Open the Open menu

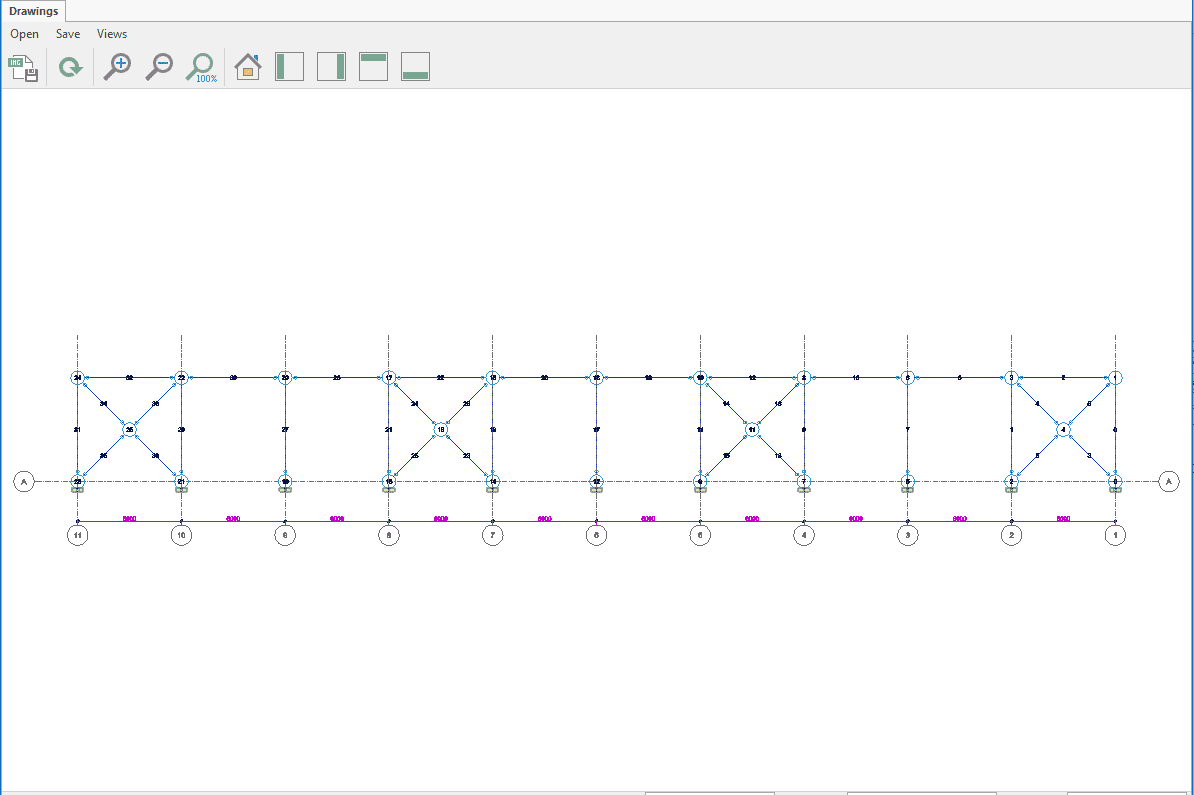(25, 34)
